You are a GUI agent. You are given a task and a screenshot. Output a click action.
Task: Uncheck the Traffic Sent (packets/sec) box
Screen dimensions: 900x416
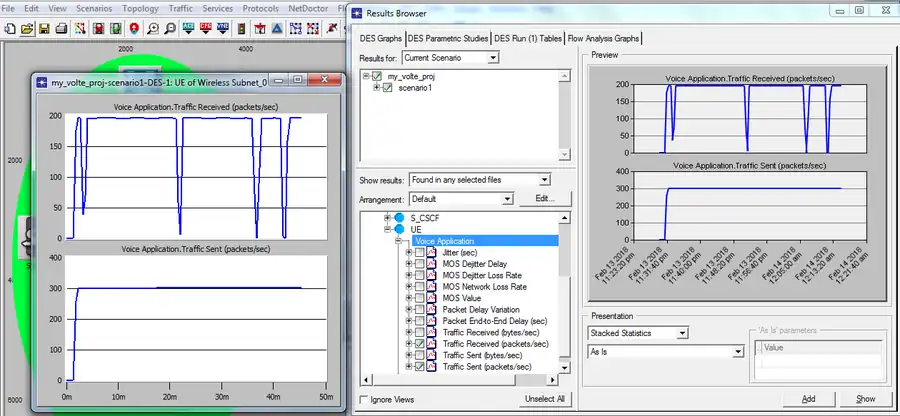[420, 367]
